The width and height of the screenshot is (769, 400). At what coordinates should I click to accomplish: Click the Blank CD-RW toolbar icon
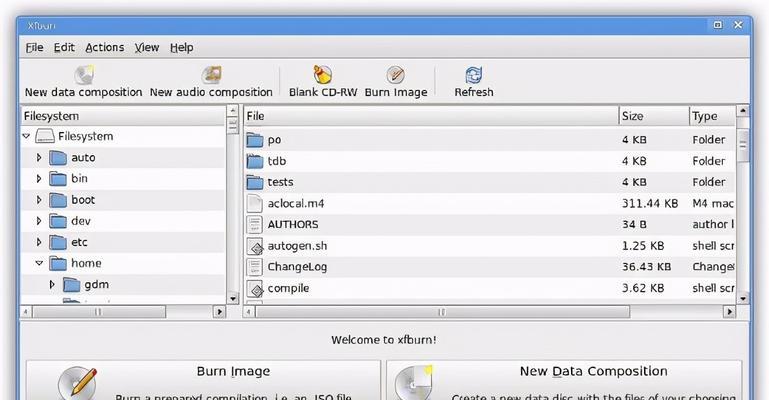[323, 75]
